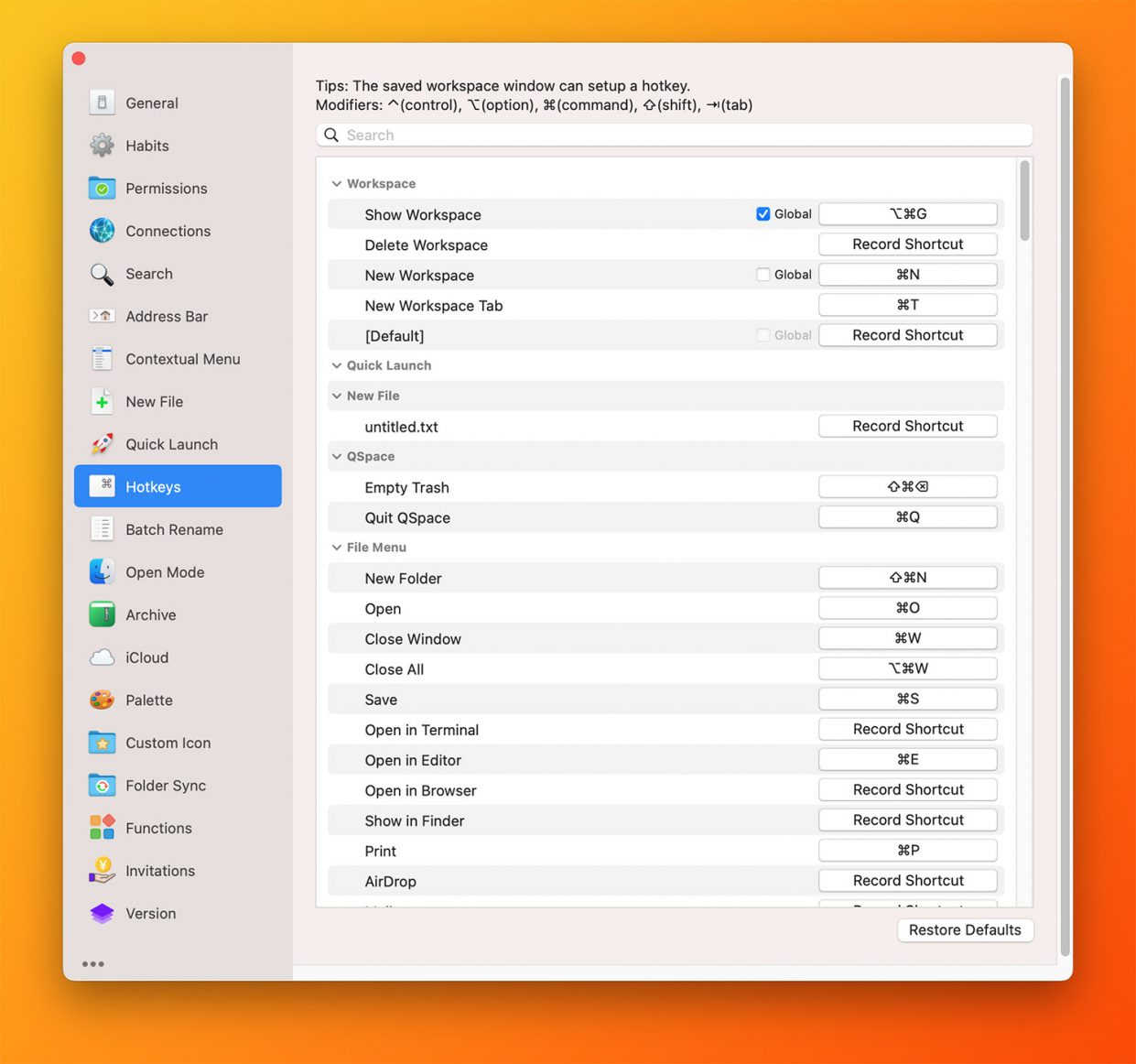Click the Palette paint icon in sidebar
Screen dimensions: 1136x1064
coord(102,700)
